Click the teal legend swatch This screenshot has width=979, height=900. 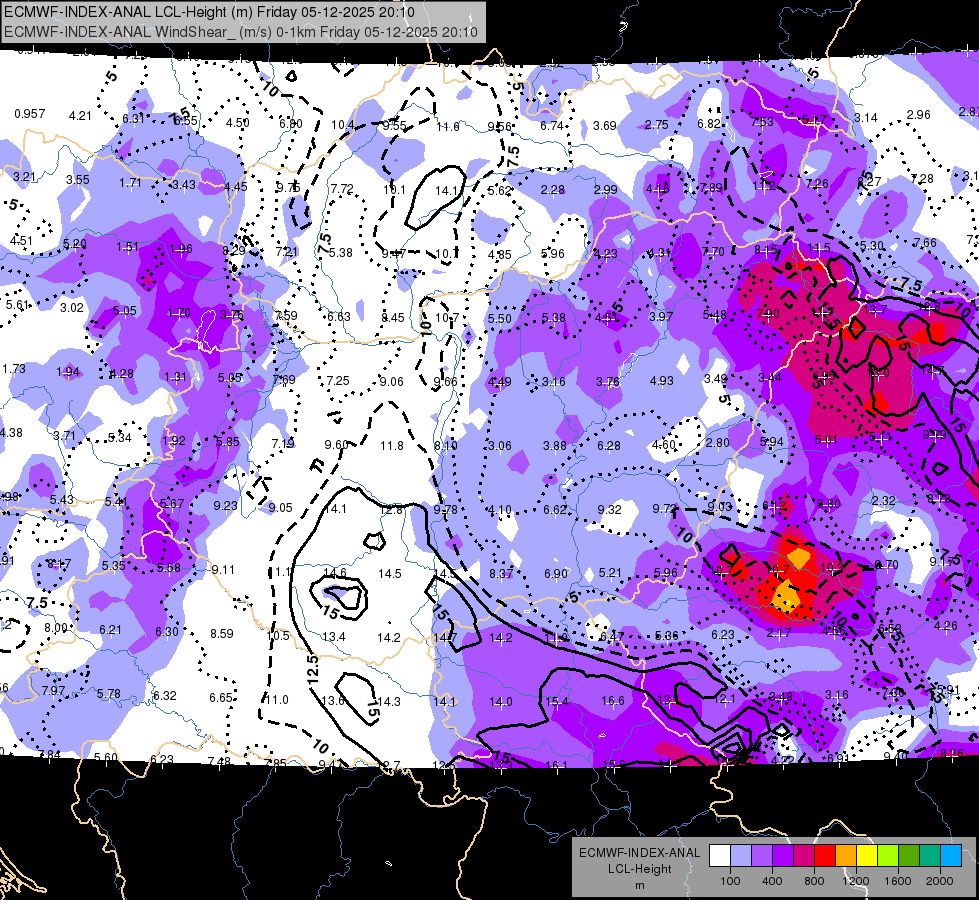930,856
